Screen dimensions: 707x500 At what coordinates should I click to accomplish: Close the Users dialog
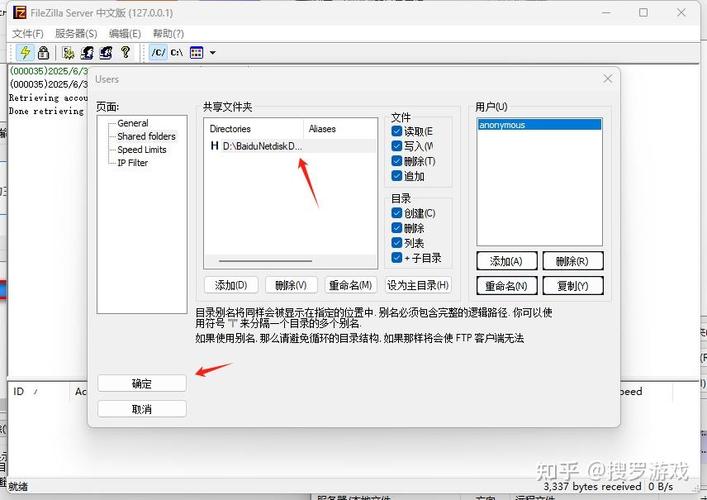pos(607,79)
